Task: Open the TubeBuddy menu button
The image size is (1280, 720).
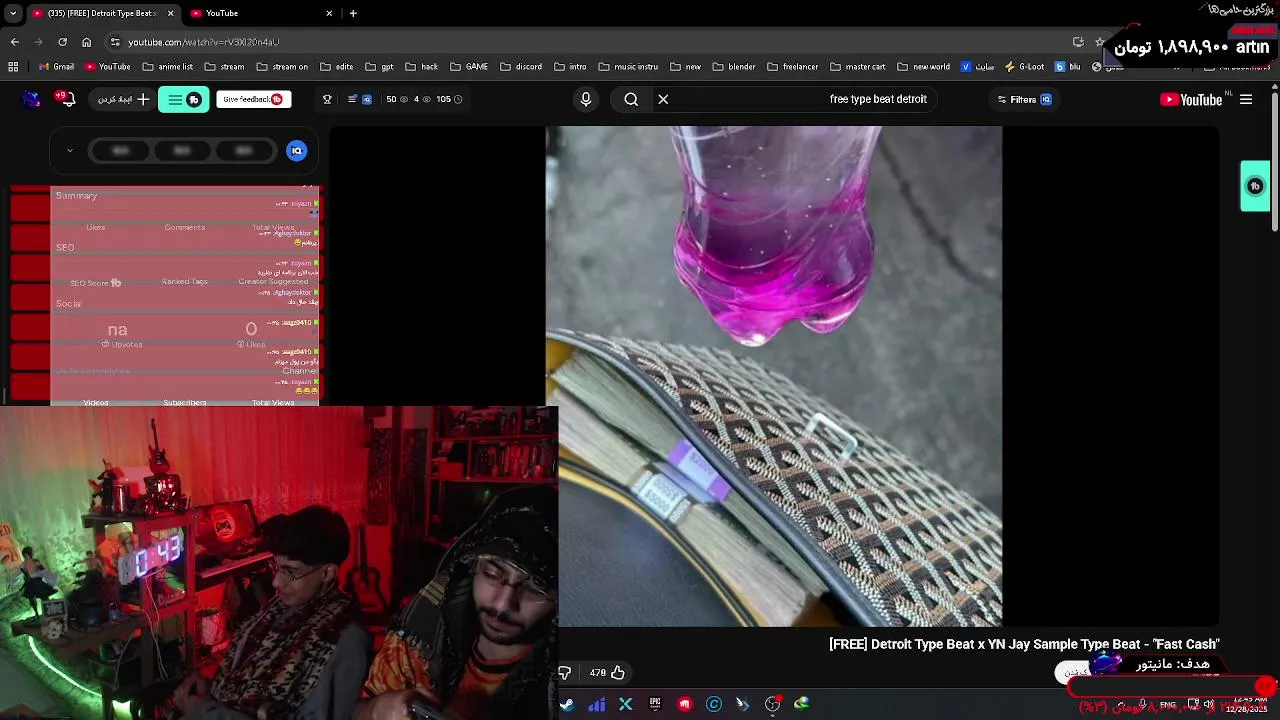Action: point(184,99)
